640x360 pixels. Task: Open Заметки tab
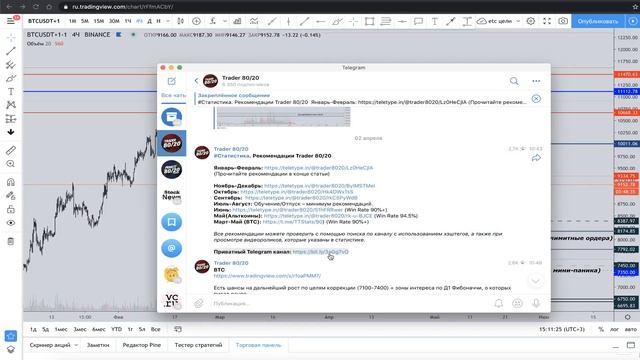98,345
